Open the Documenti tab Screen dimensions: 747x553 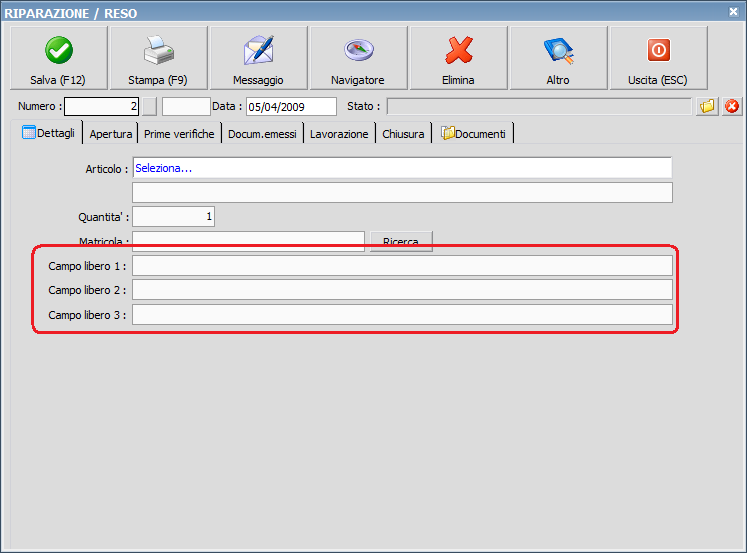tap(473, 134)
